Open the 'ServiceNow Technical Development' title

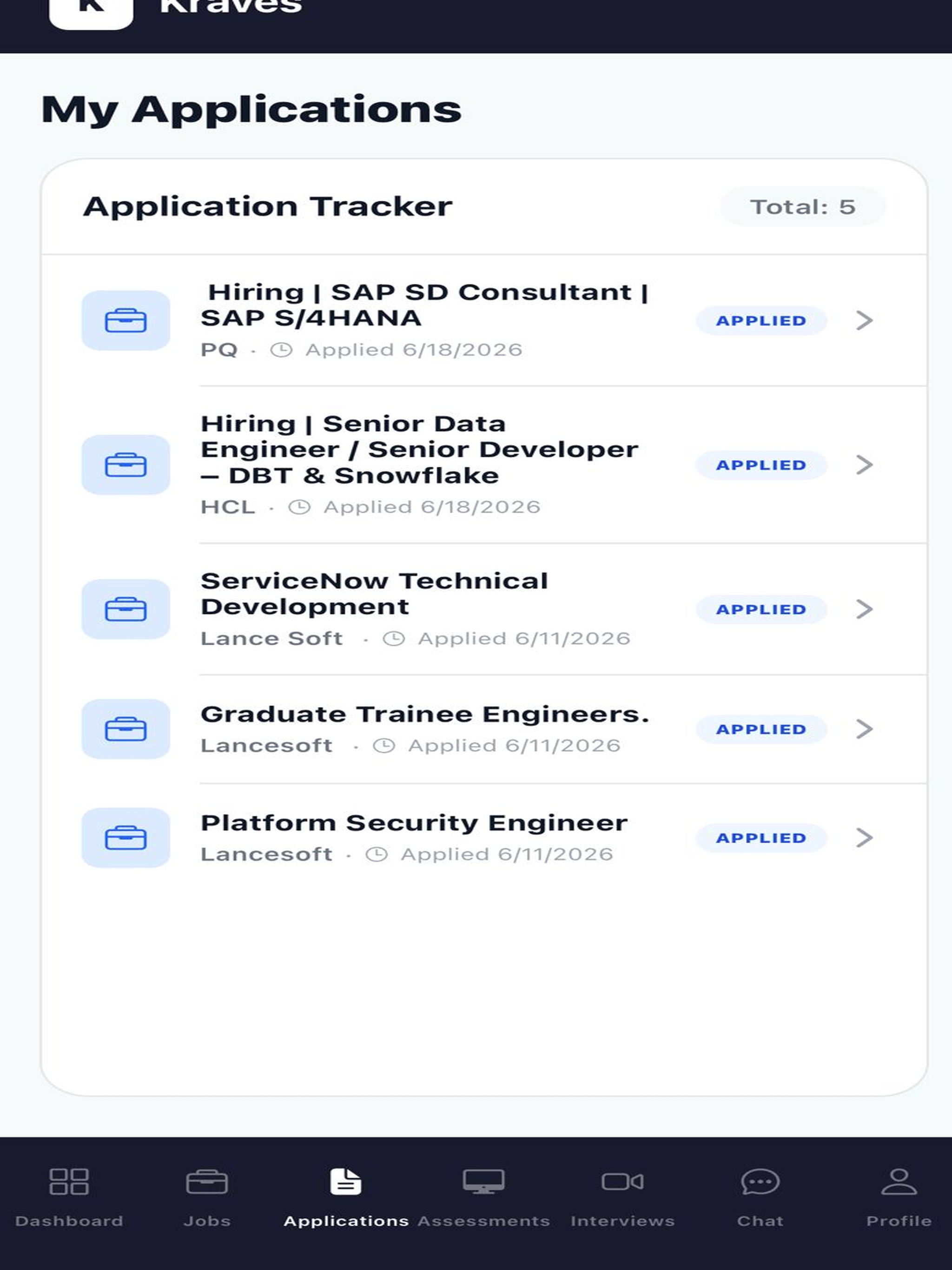pos(374,594)
